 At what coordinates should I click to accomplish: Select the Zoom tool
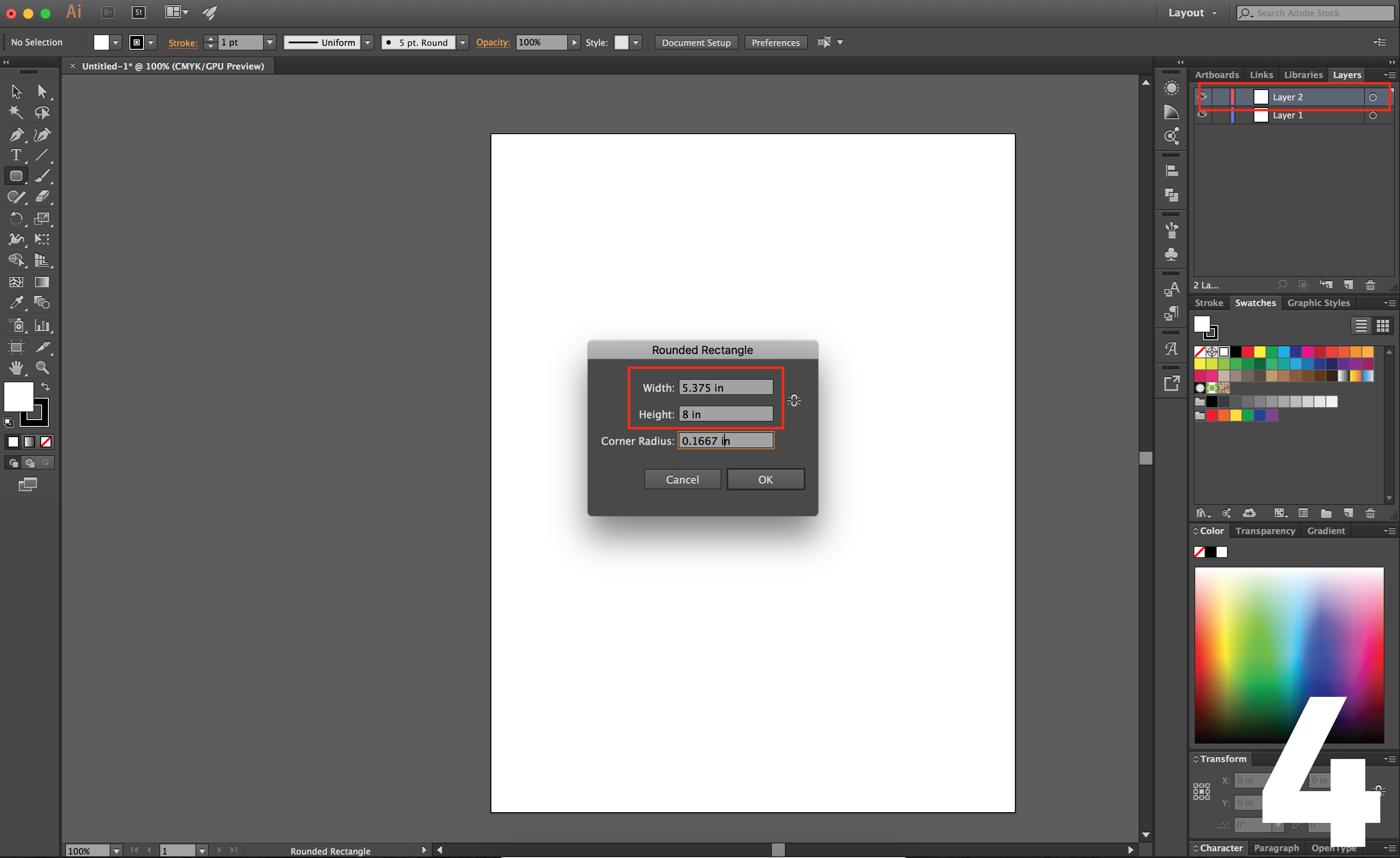[x=42, y=368]
